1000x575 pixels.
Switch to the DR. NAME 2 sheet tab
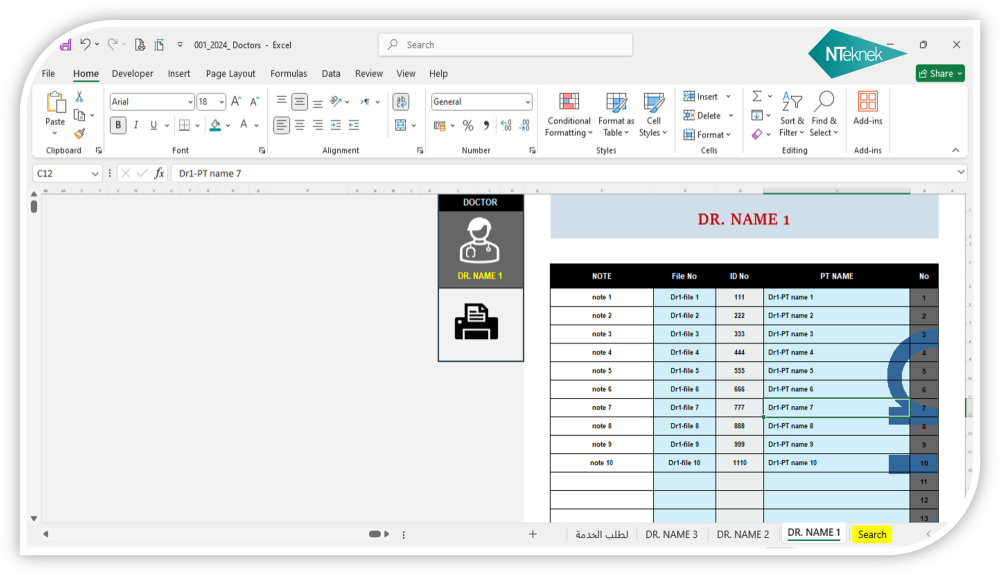tap(743, 534)
